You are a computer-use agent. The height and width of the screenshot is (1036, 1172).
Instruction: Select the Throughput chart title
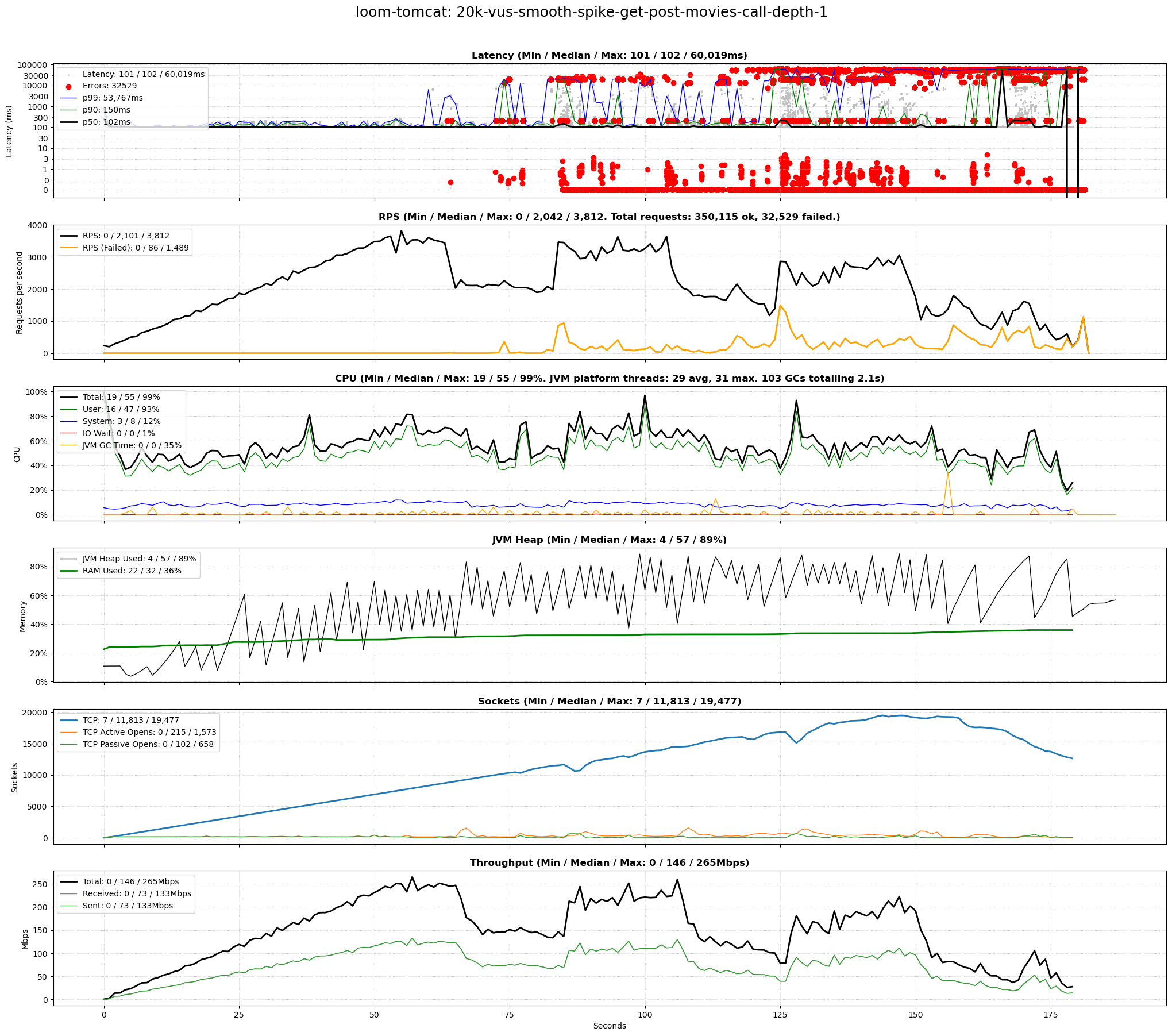(609, 863)
